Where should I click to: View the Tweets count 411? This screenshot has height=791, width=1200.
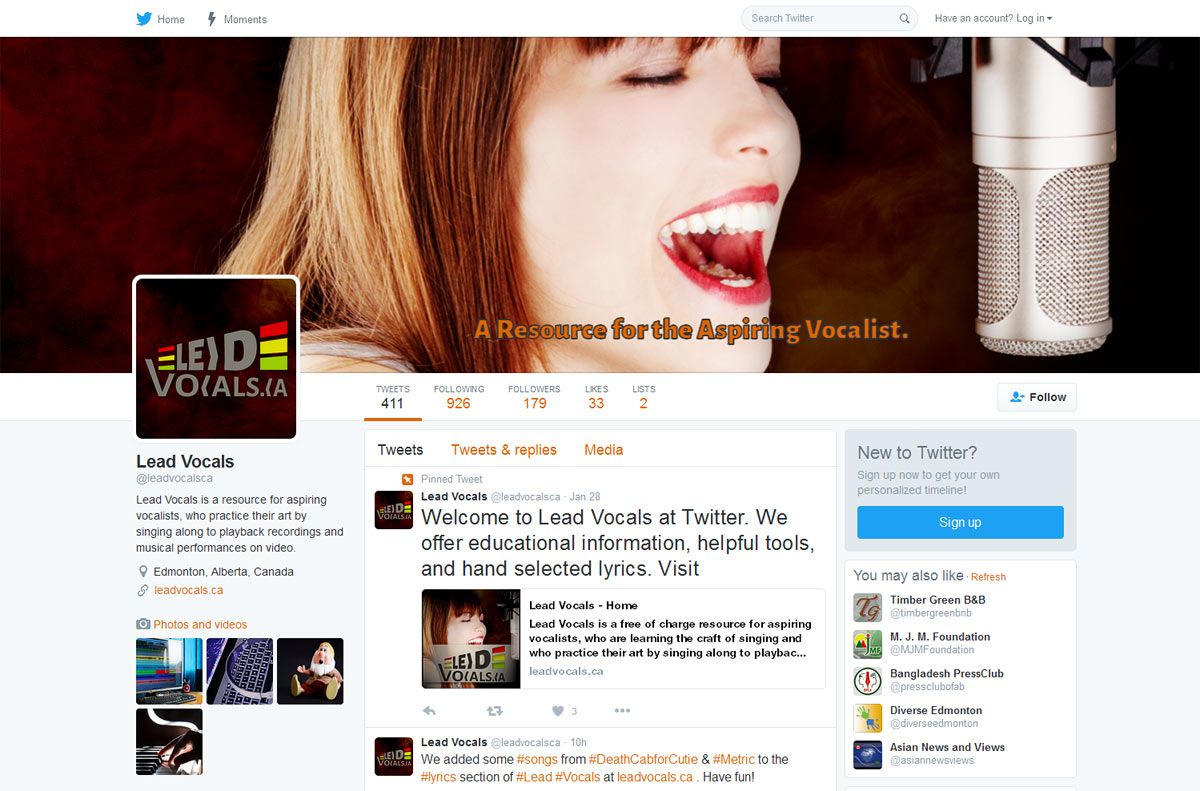392,398
